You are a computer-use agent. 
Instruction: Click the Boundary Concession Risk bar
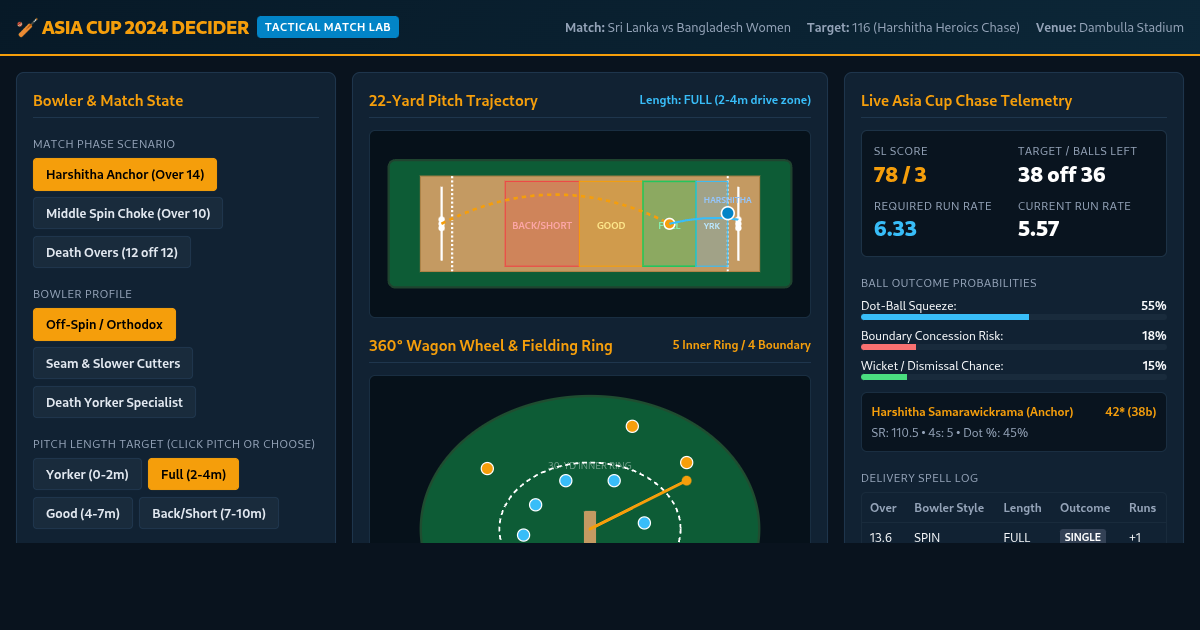click(1013, 347)
